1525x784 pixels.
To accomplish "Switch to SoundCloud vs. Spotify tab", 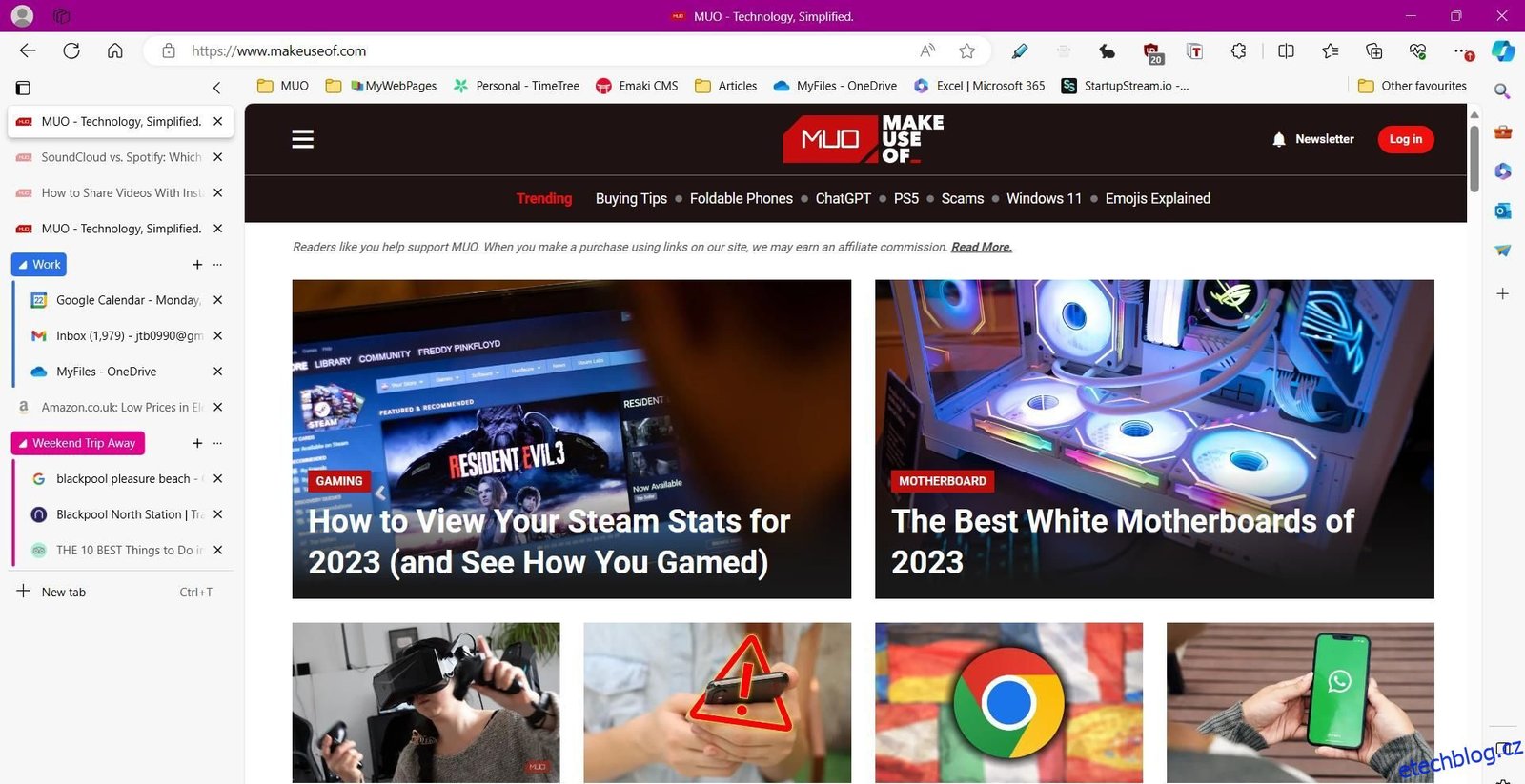I will (121, 157).
